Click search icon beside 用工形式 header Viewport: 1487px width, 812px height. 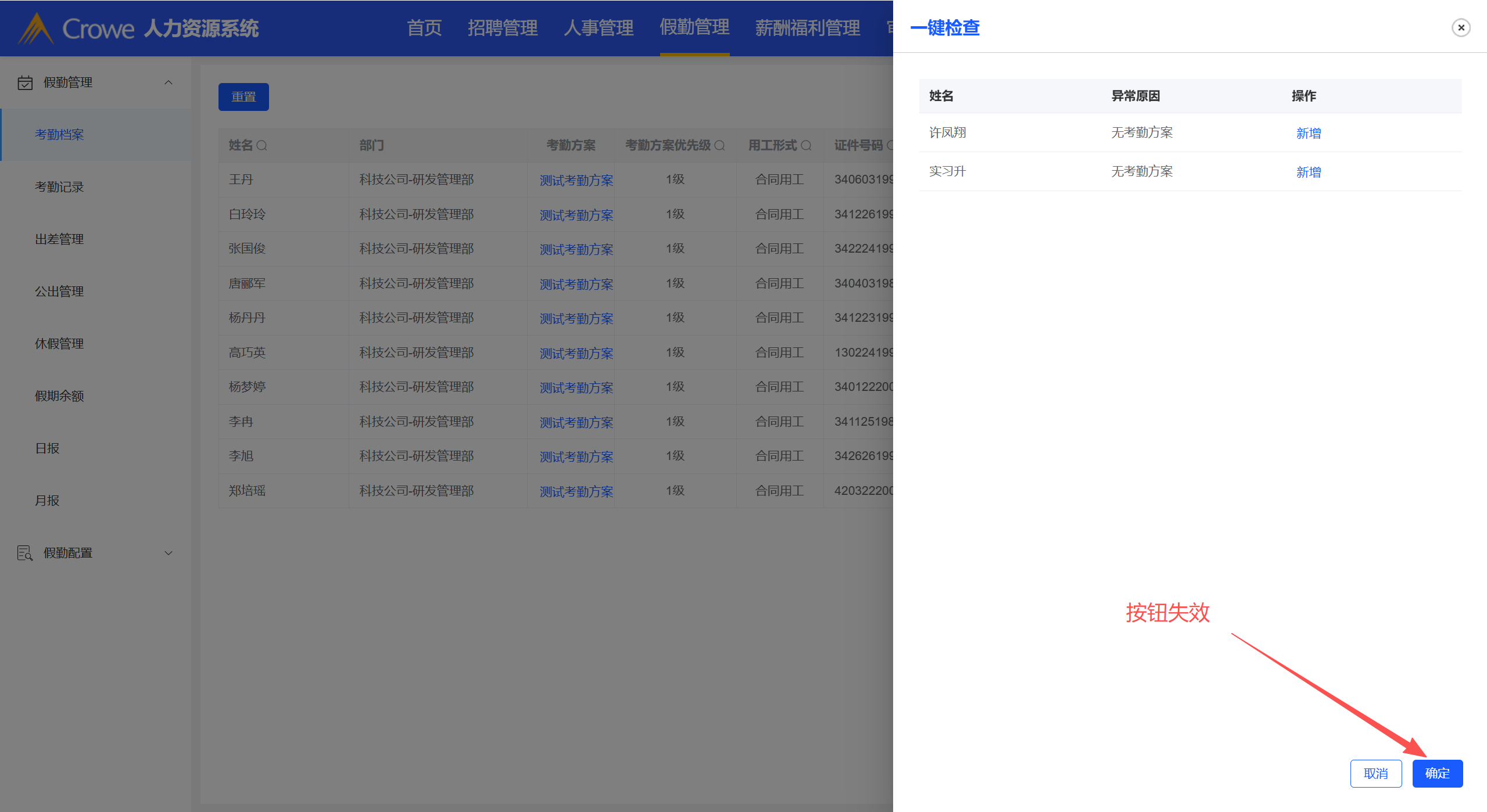click(x=806, y=145)
